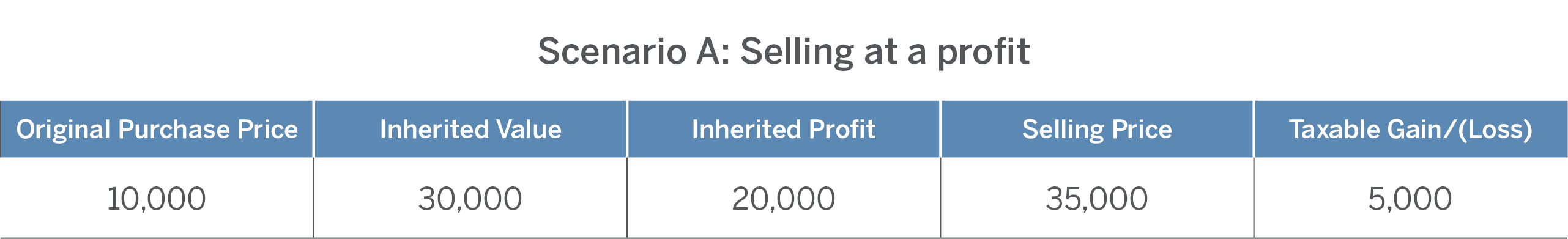Select the Inherited Value column header

pyautogui.click(x=470, y=129)
